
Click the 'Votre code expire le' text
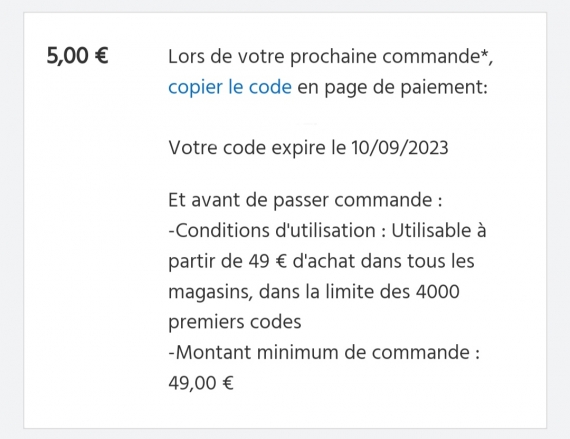click(257, 148)
